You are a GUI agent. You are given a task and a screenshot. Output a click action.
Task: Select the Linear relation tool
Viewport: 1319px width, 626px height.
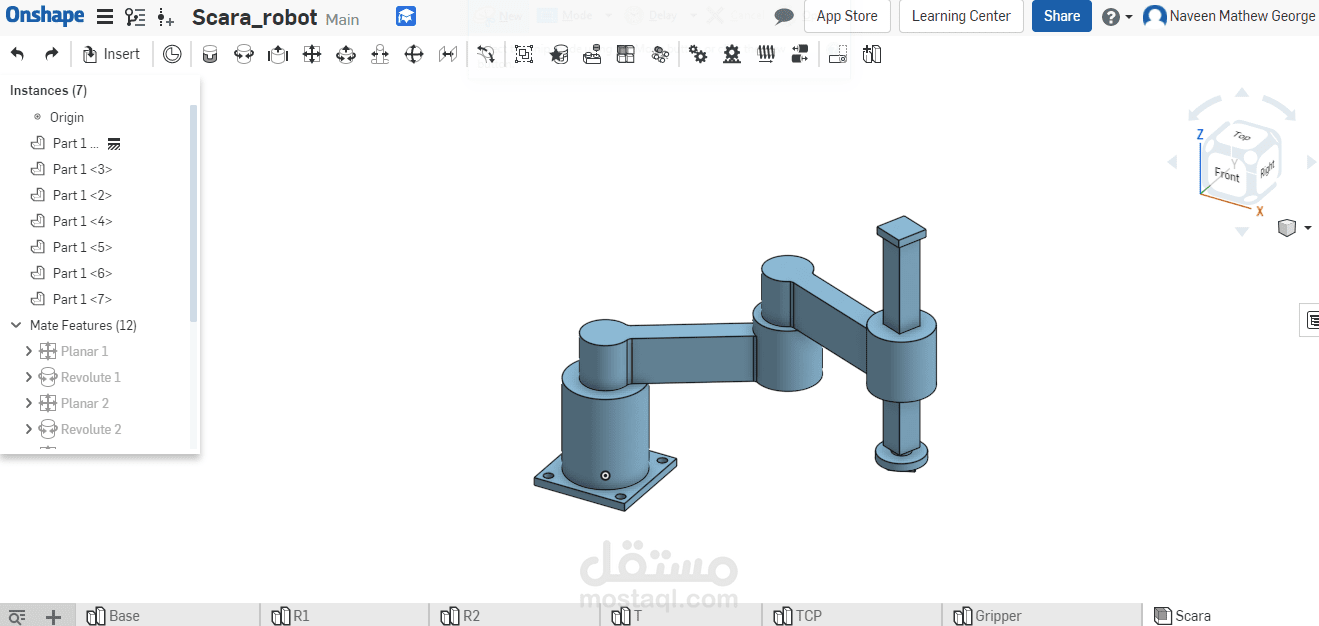point(800,54)
